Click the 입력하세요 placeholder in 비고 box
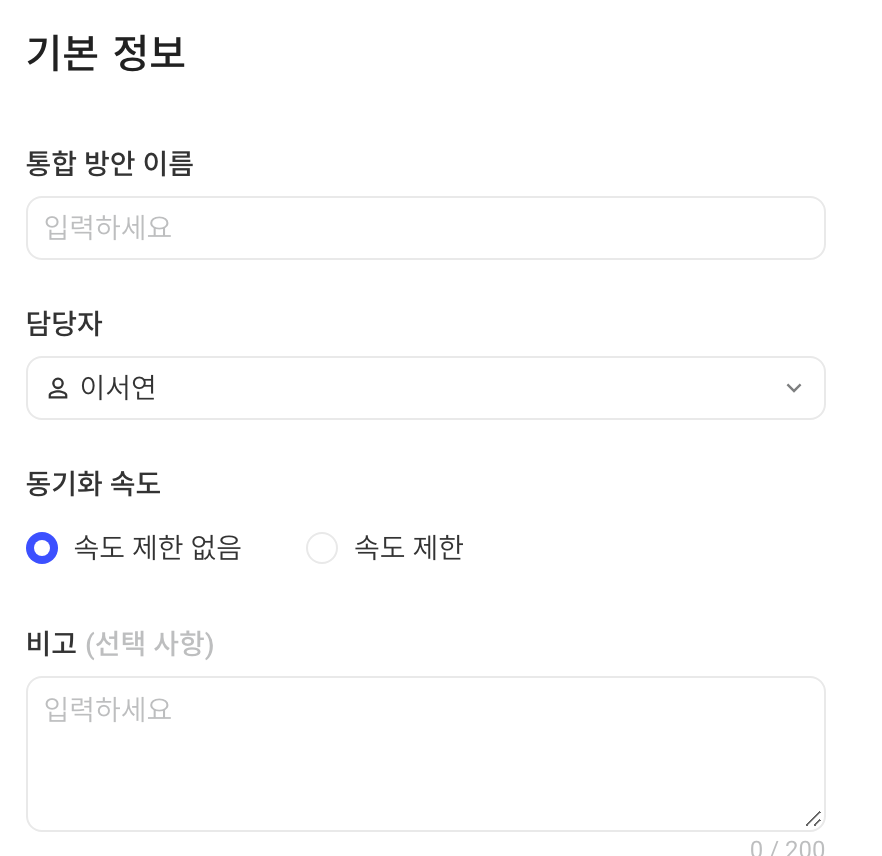The image size is (882, 856). tap(107, 709)
